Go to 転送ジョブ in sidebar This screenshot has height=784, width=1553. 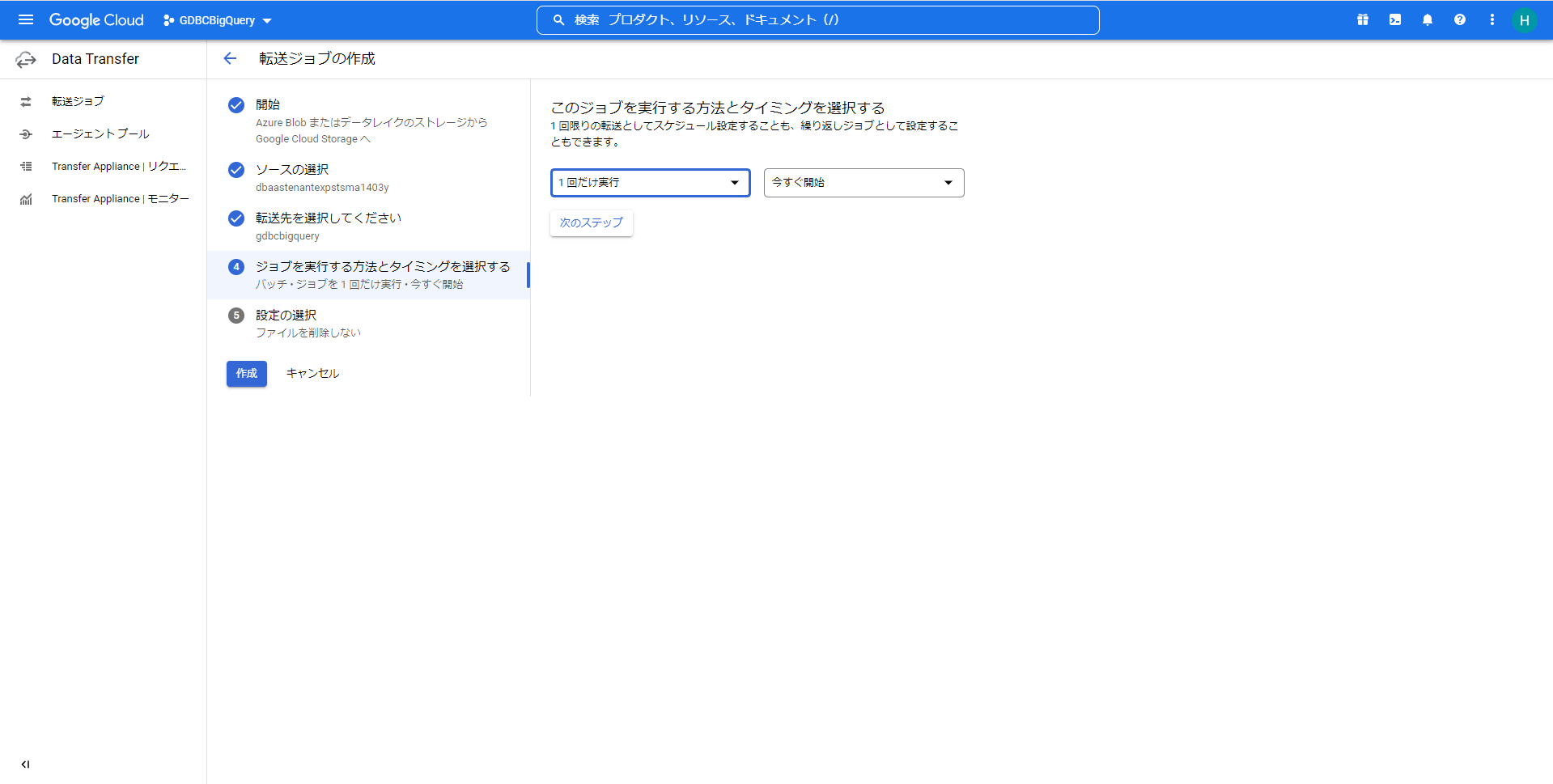click(78, 101)
